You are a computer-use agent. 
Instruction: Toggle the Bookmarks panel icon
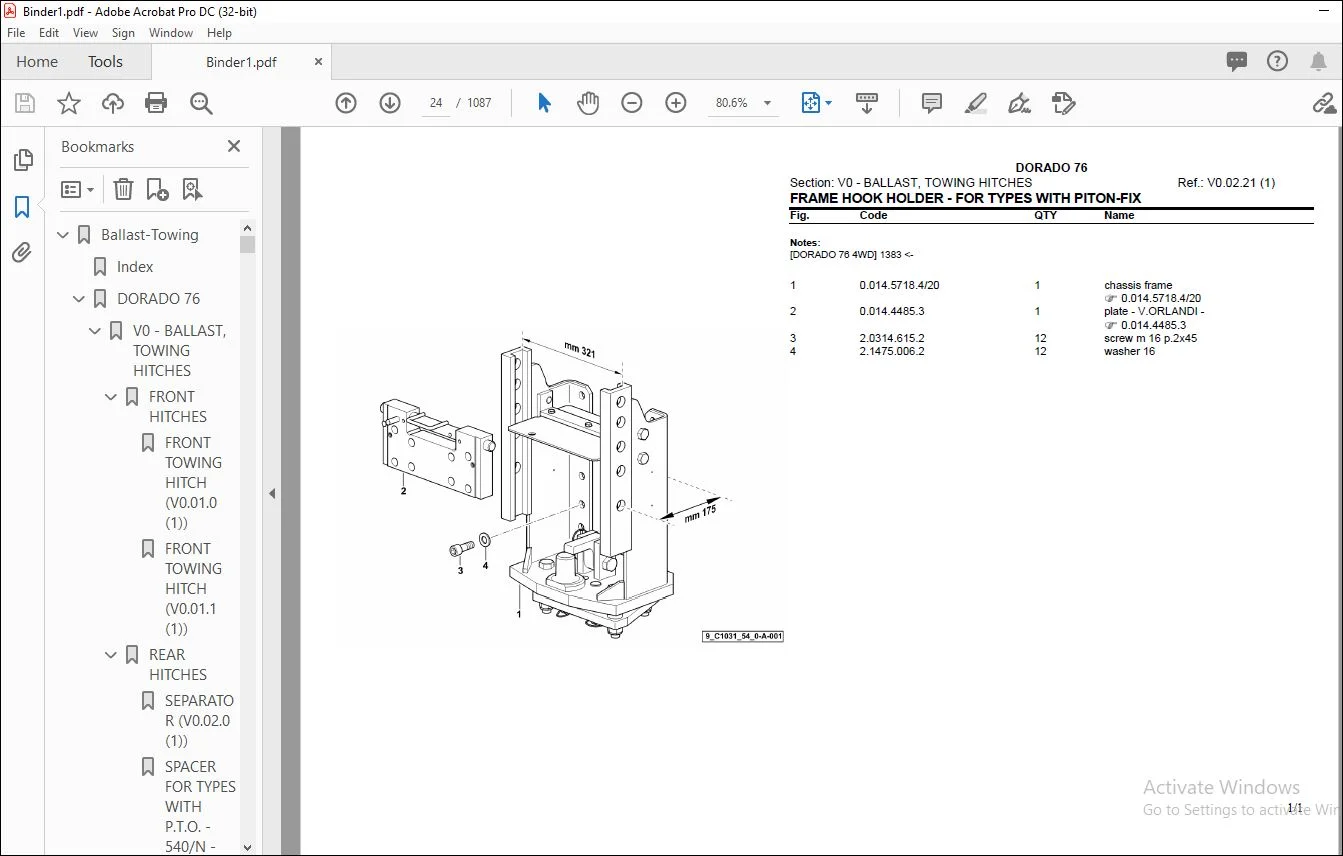pyautogui.click(x=22, y=207)
